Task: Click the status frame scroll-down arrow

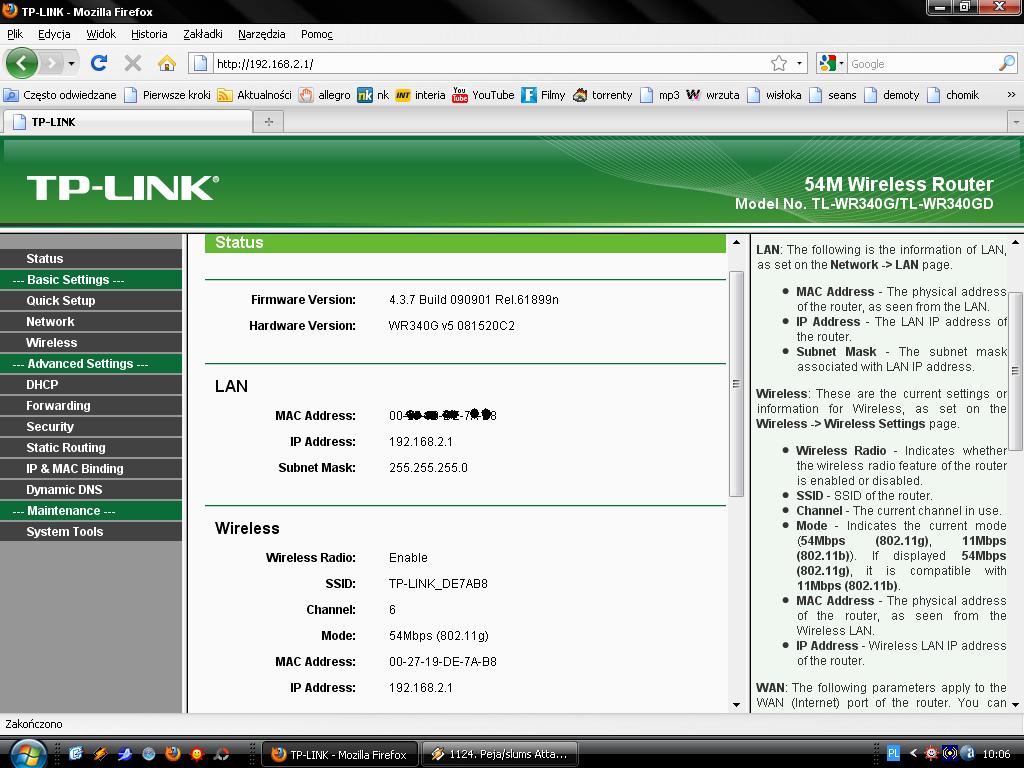Action: pos(737,705)
